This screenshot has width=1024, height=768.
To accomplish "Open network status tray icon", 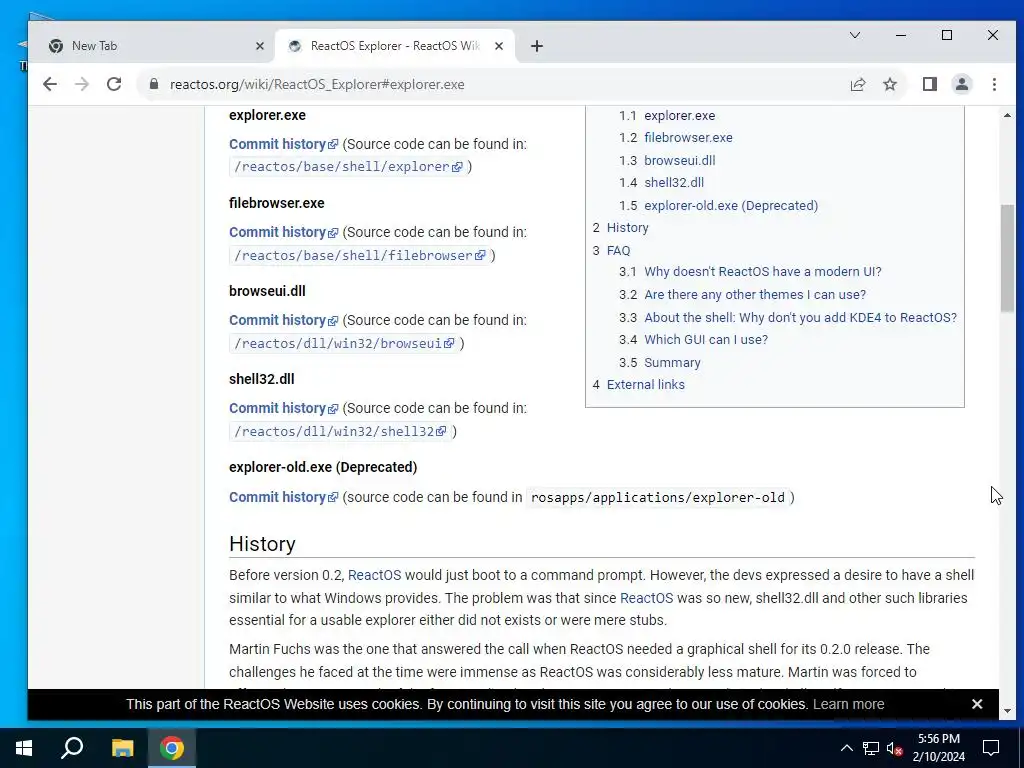I will [x=871, y=748].
